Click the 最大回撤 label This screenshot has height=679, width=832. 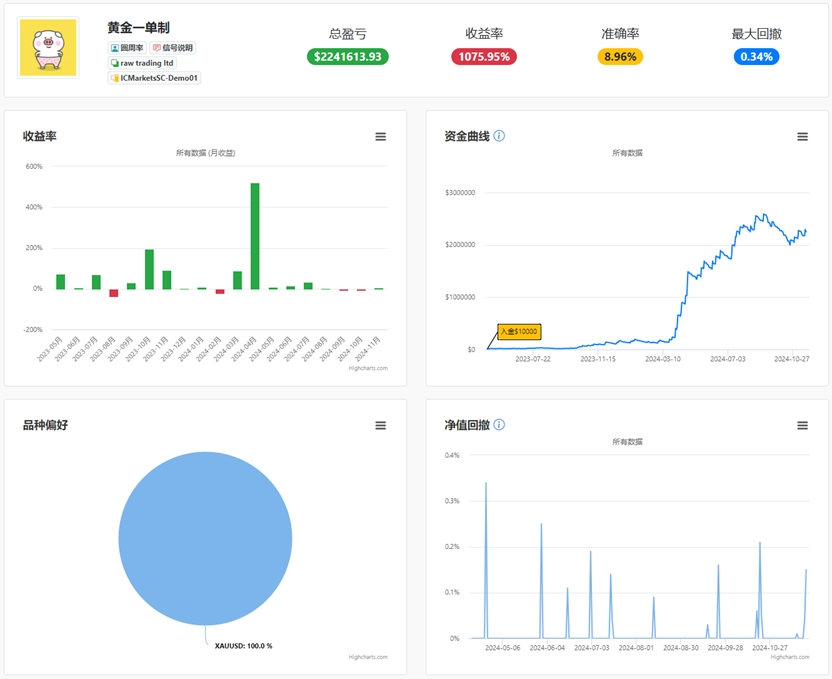click(x=757, y=33)
